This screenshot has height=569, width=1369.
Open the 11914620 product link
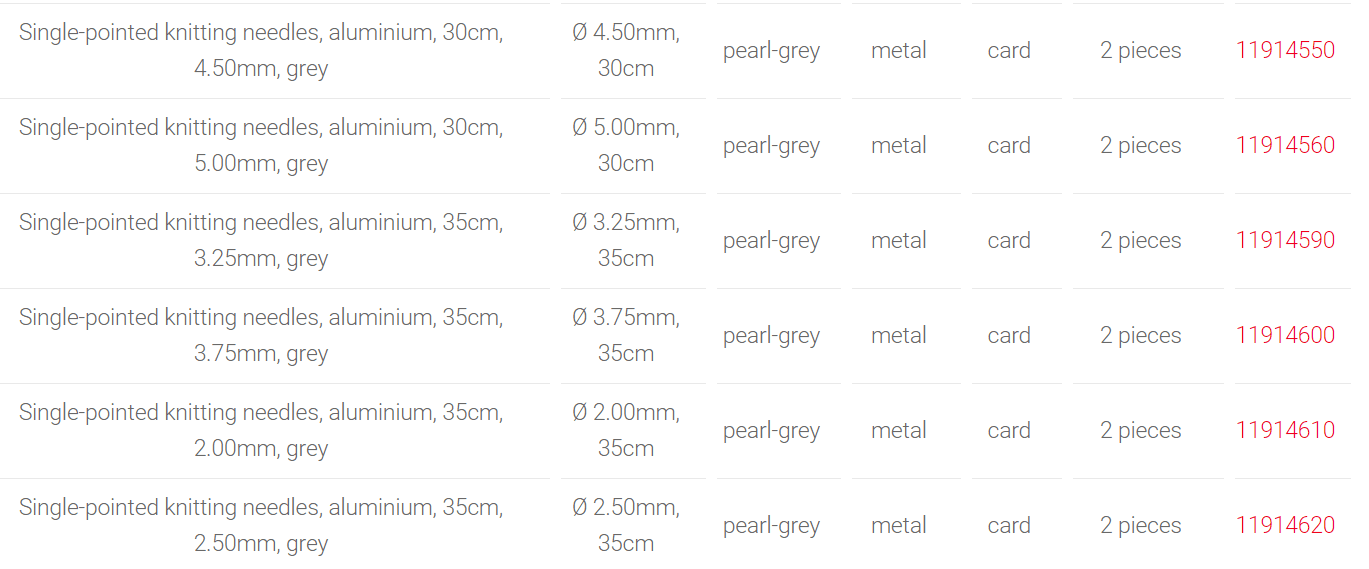click(x=1285, y=526)
